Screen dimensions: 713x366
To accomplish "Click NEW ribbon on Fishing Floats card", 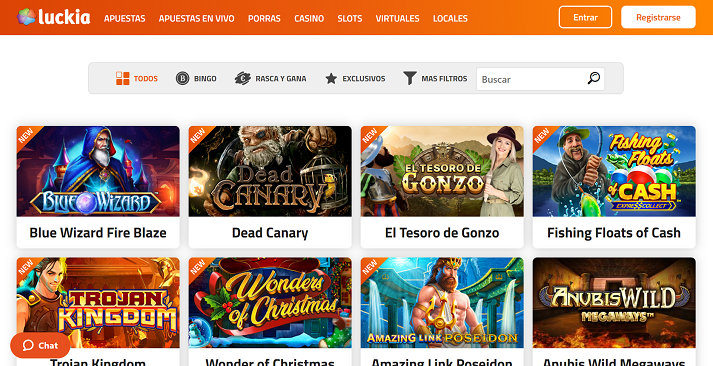I will pos(542,135).
